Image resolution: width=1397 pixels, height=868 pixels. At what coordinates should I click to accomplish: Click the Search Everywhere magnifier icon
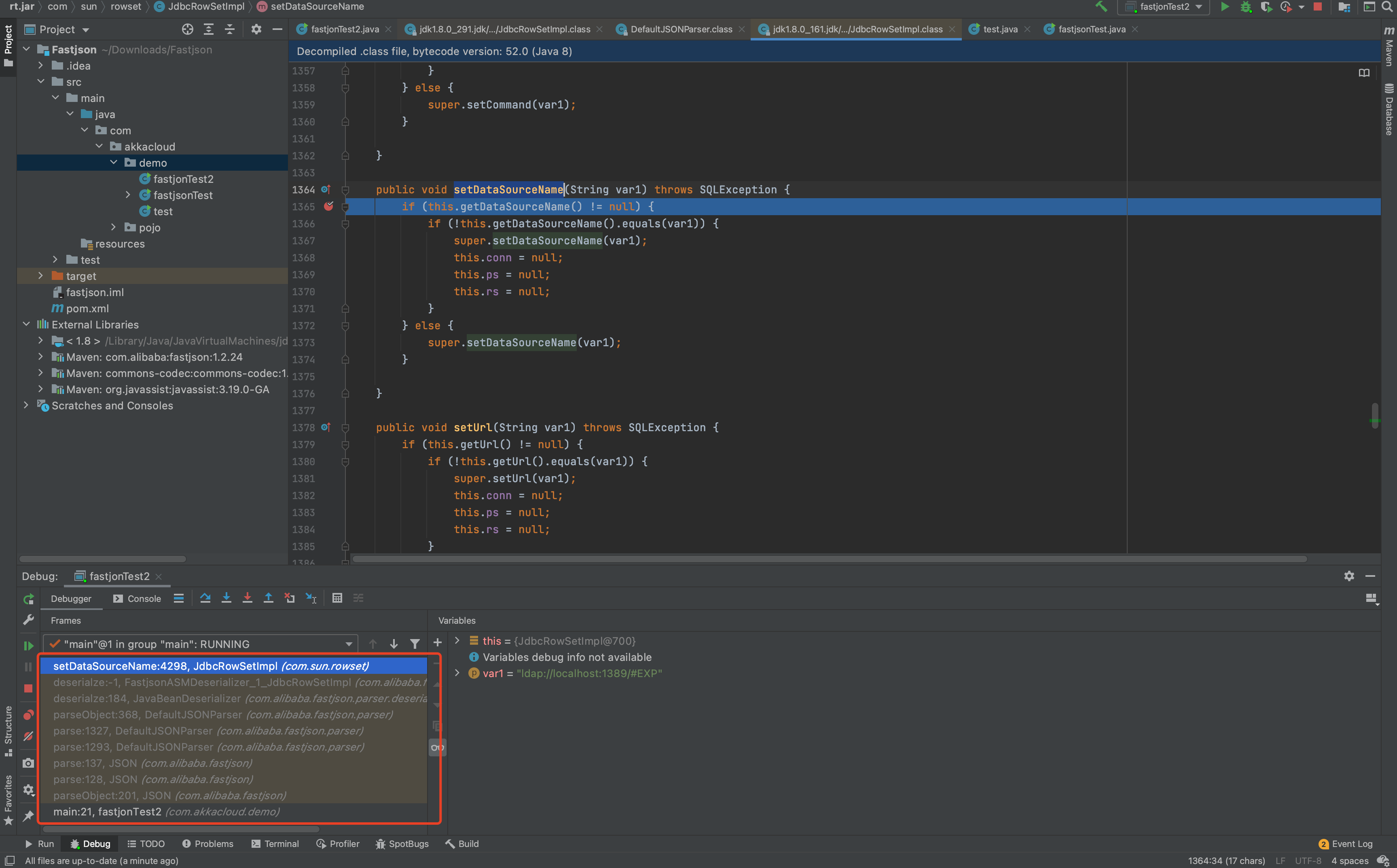coord(1386,7)
